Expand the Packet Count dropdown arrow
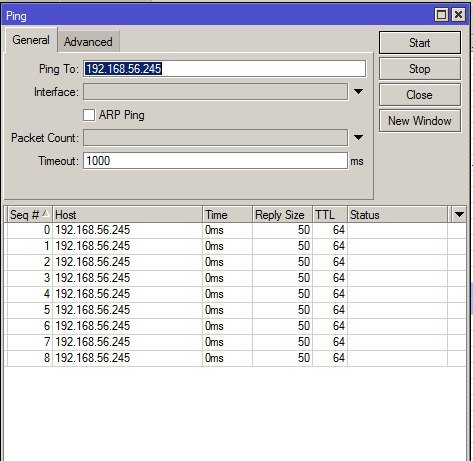 [x=358, y=138]
